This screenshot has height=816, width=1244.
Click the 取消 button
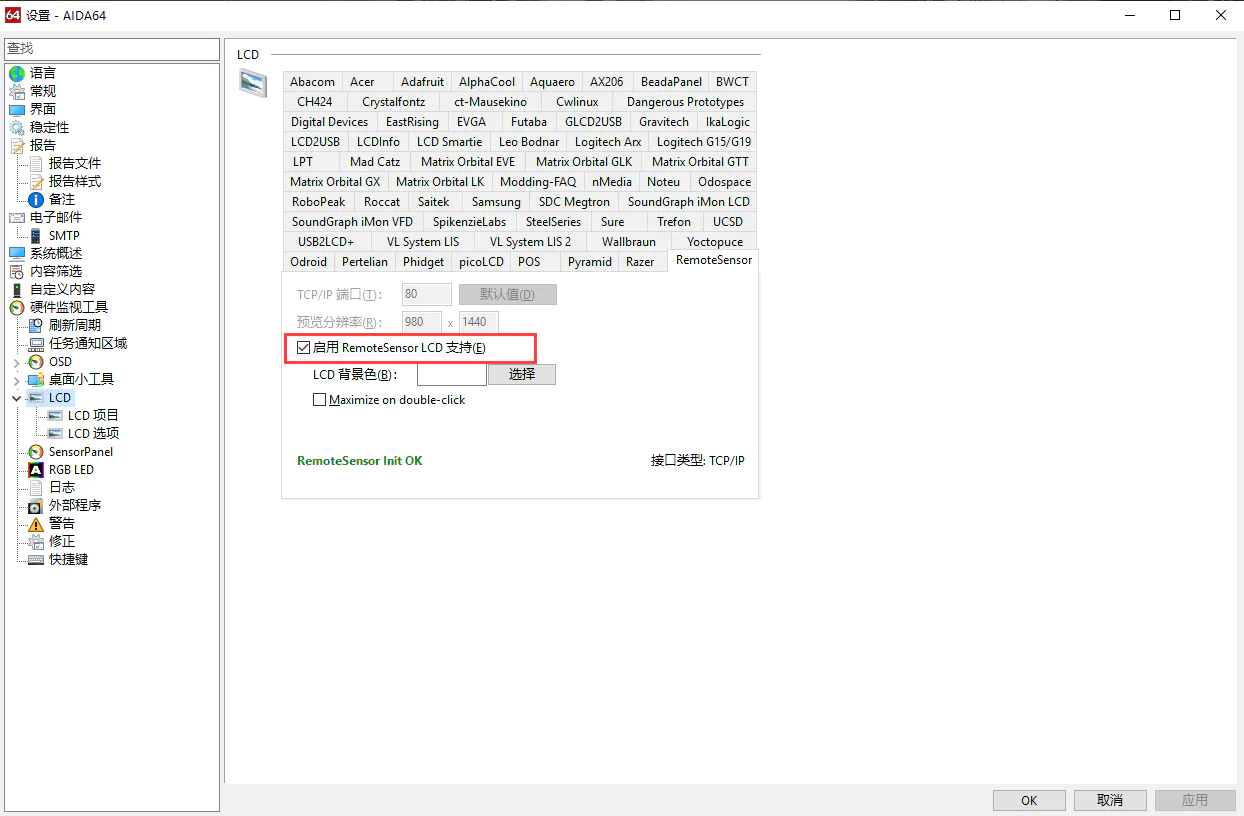[x=1110, y=800]
